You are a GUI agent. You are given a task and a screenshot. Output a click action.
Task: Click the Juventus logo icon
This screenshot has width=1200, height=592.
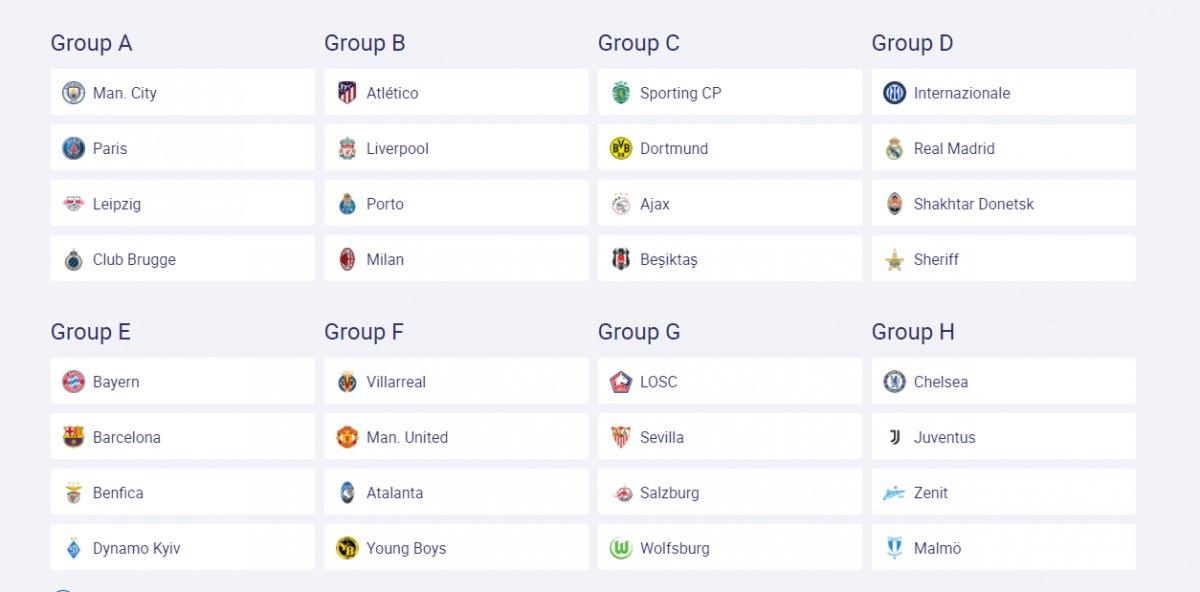coord(894,437)
